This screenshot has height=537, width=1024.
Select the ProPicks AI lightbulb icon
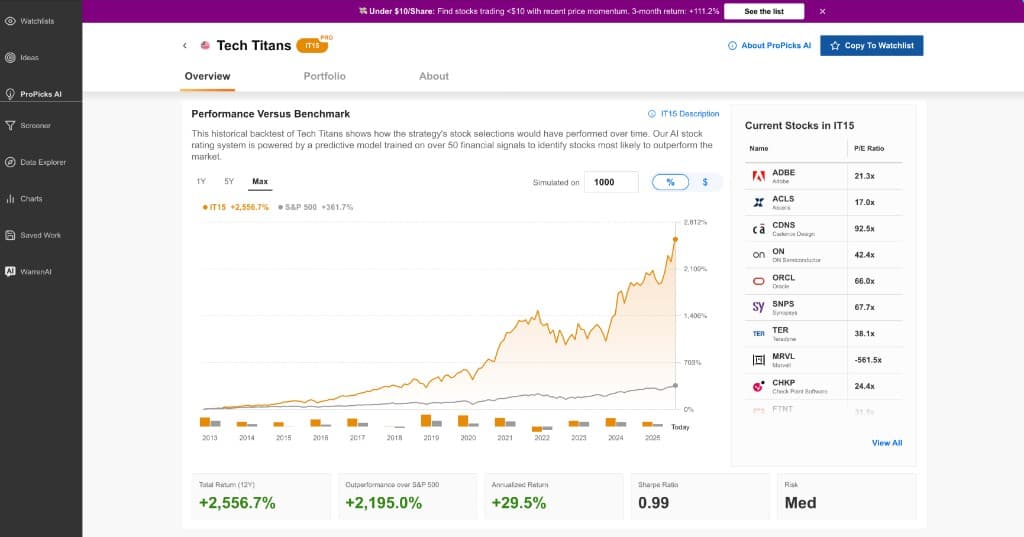click(10, 94)
